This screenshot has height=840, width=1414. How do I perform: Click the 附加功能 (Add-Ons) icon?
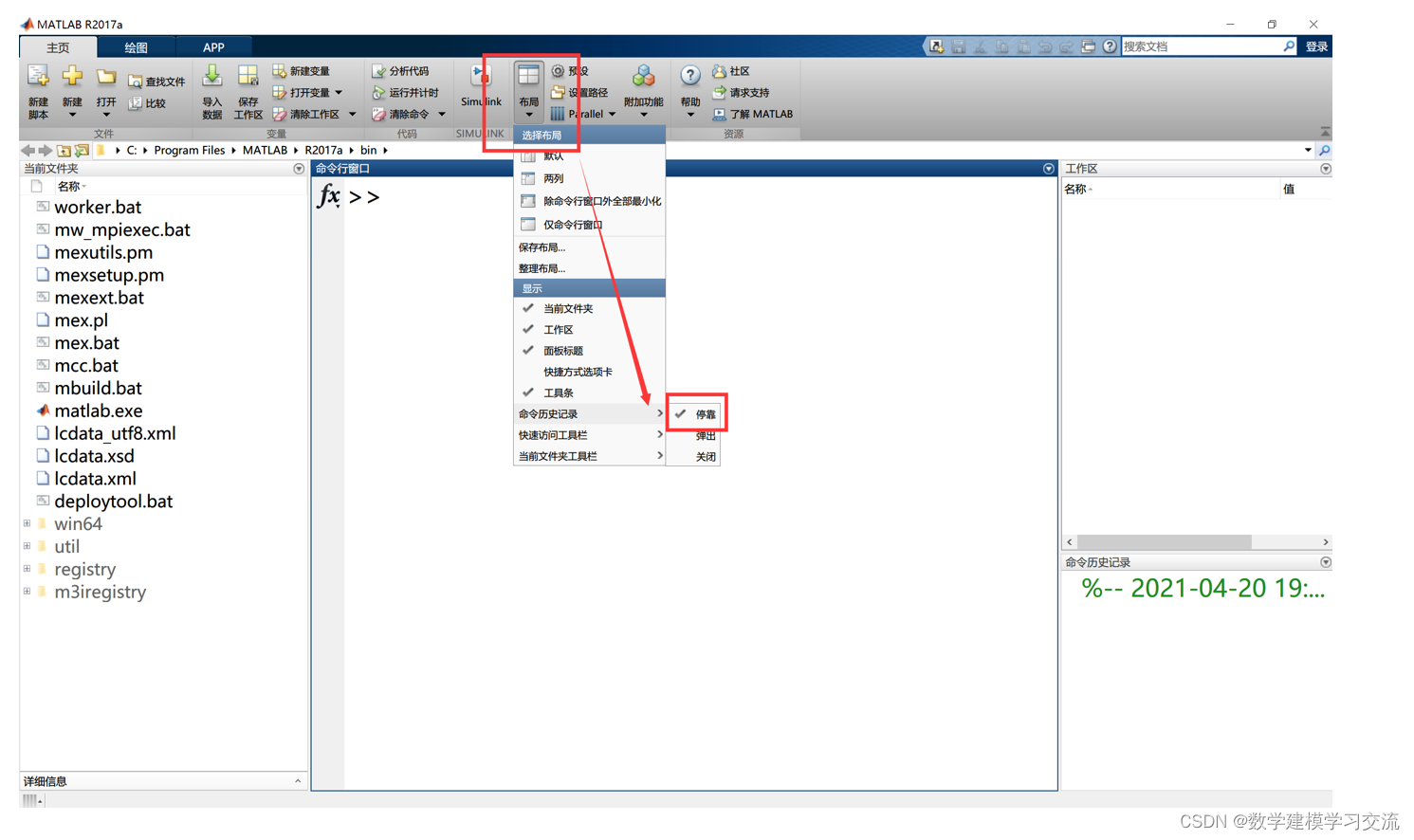644,78
